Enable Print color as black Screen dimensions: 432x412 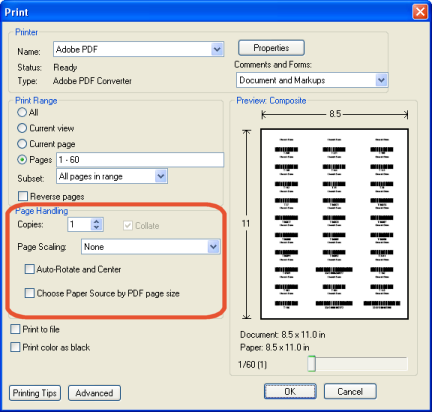[15, 347]
